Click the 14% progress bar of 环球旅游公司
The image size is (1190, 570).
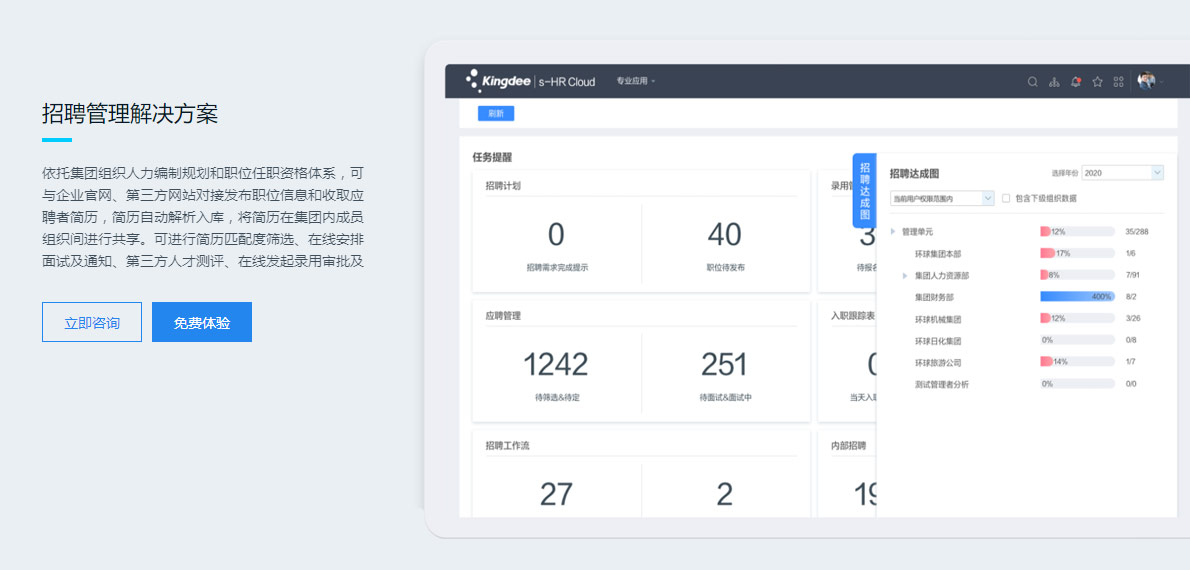(1077, 362)
